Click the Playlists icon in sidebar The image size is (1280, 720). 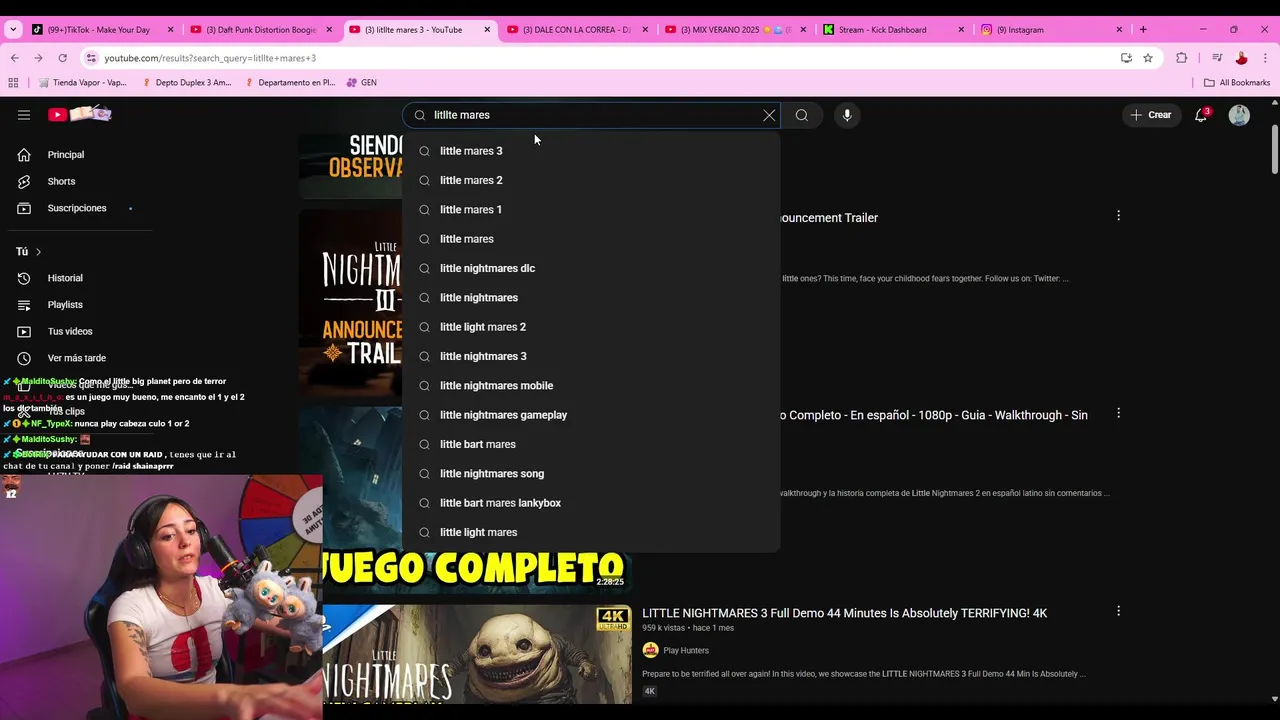point(24,305)
